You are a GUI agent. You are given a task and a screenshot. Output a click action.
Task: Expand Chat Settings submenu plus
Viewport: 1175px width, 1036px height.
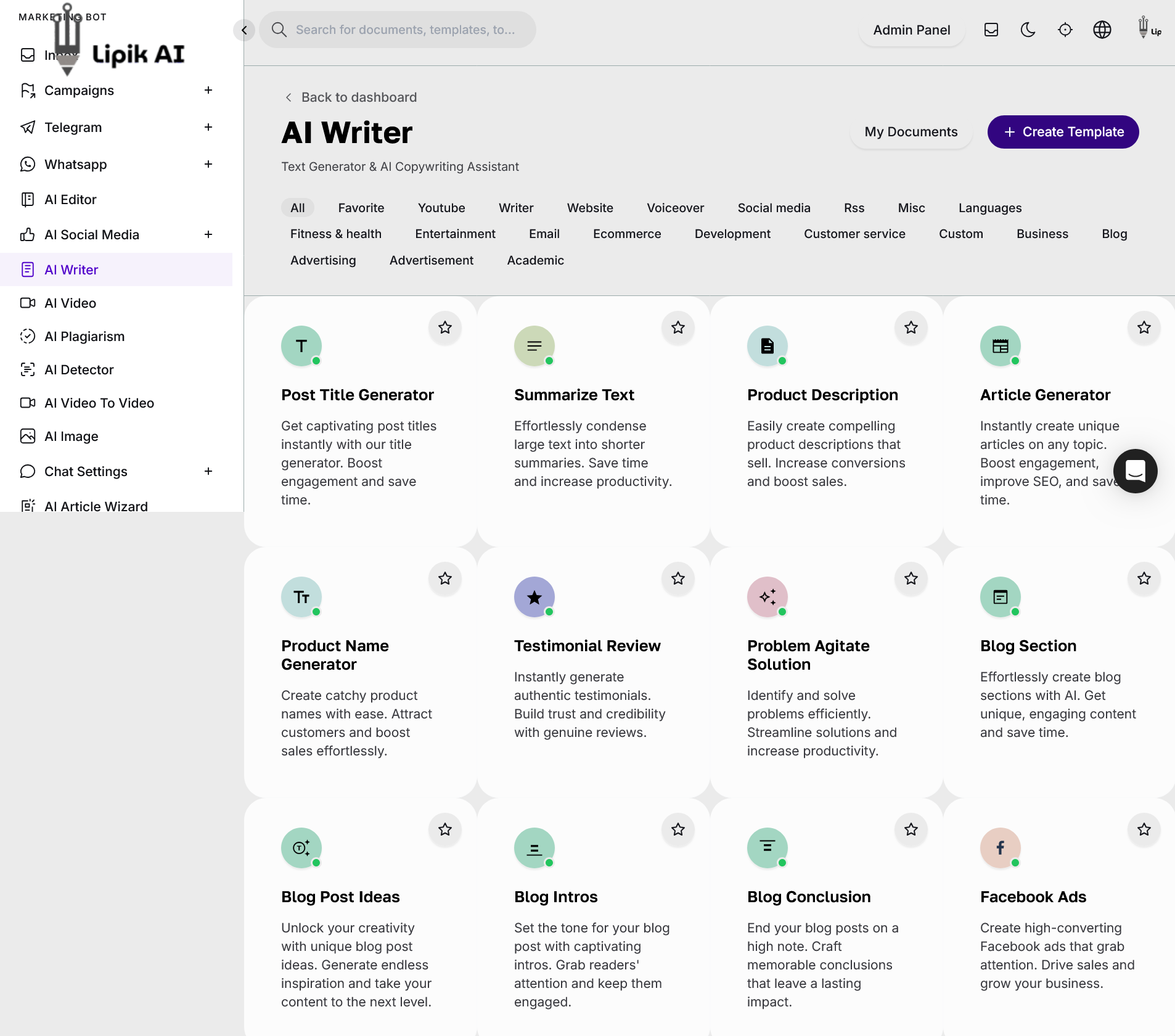pos(208,471)
